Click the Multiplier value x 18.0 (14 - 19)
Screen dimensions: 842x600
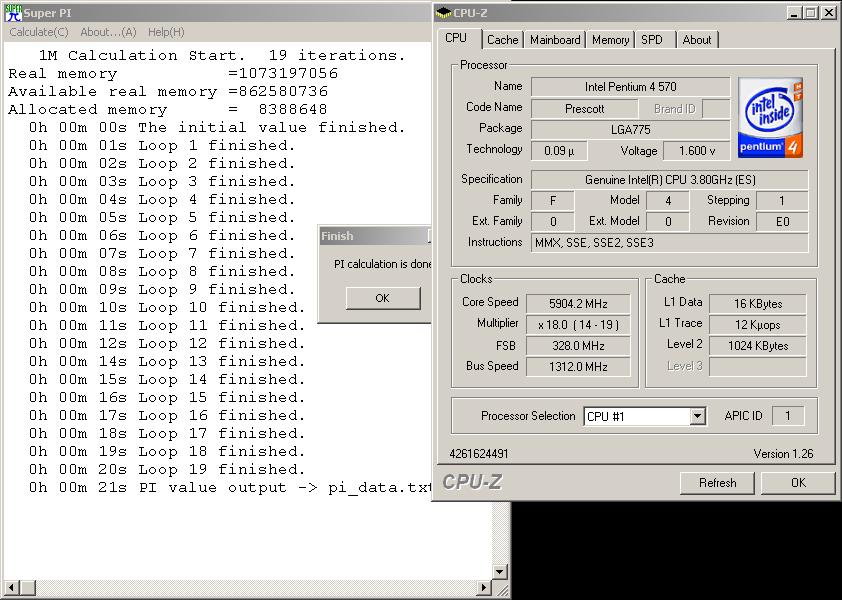(x=578, y=325)
